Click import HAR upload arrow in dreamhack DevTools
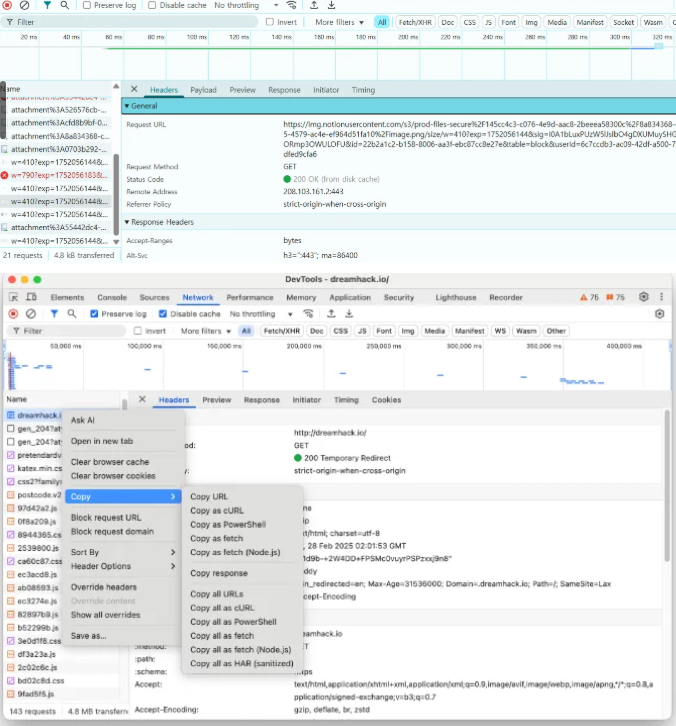This screenshot has width=676, height=726. [331, 314]
